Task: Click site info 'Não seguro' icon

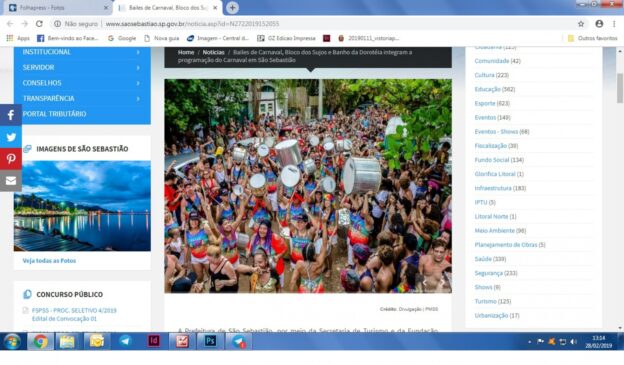Action: 57,24
